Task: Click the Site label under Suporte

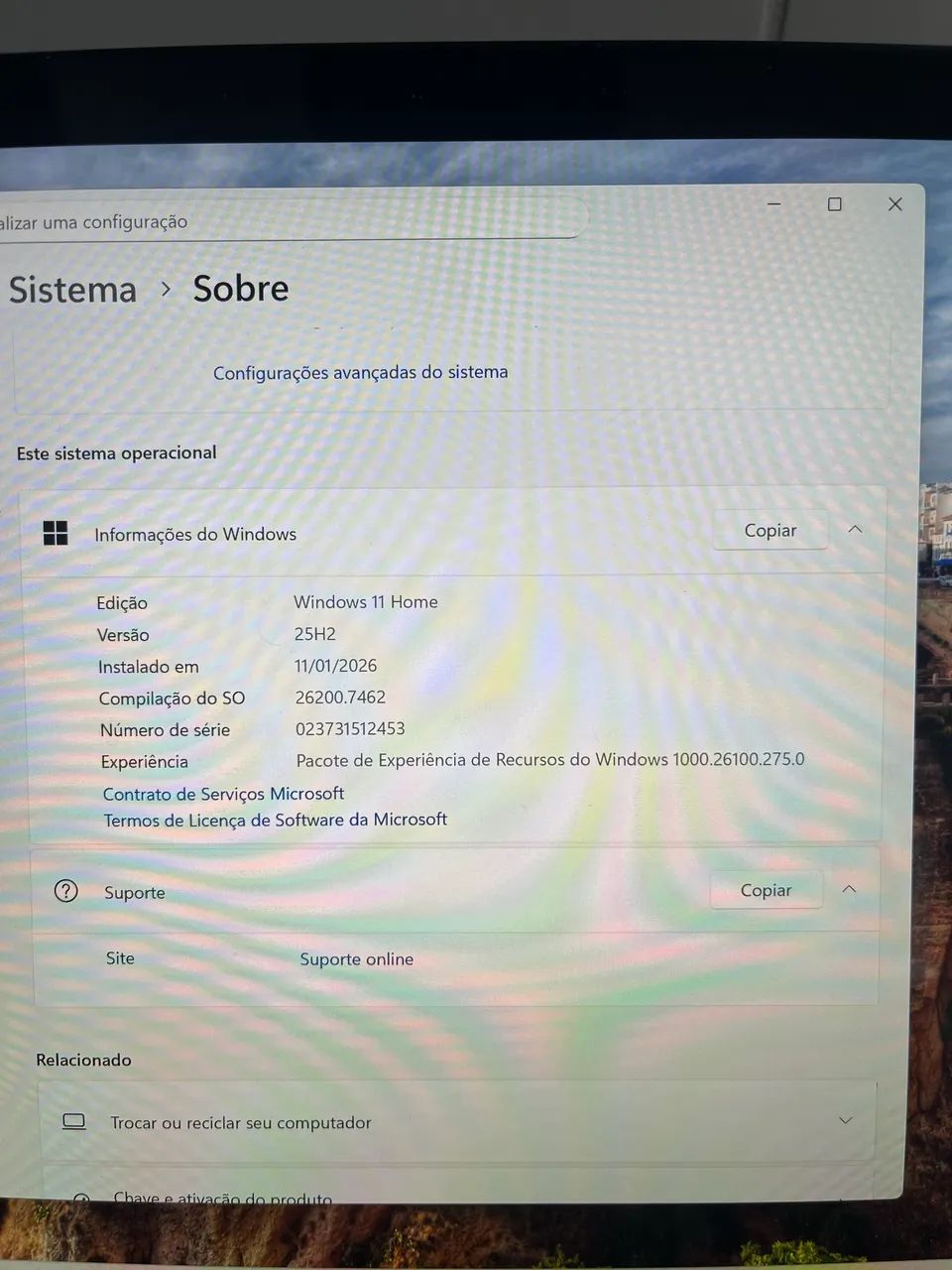Action: click(x=120, y=958)
